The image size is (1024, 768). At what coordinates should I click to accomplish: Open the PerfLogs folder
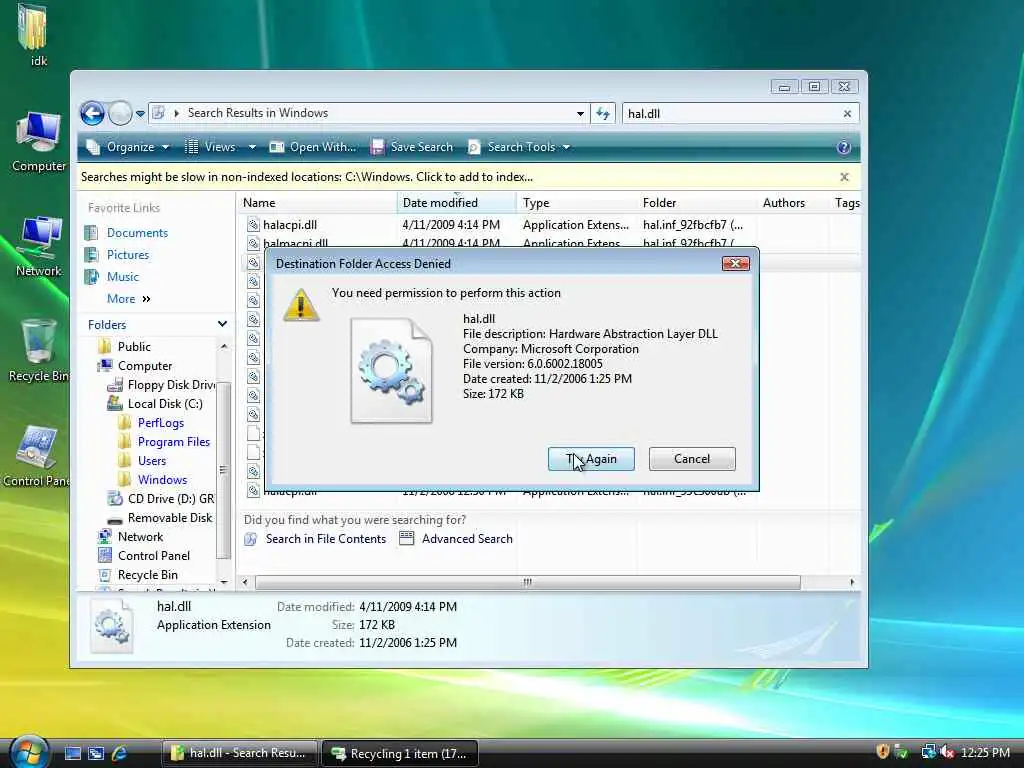click(161, 423)
